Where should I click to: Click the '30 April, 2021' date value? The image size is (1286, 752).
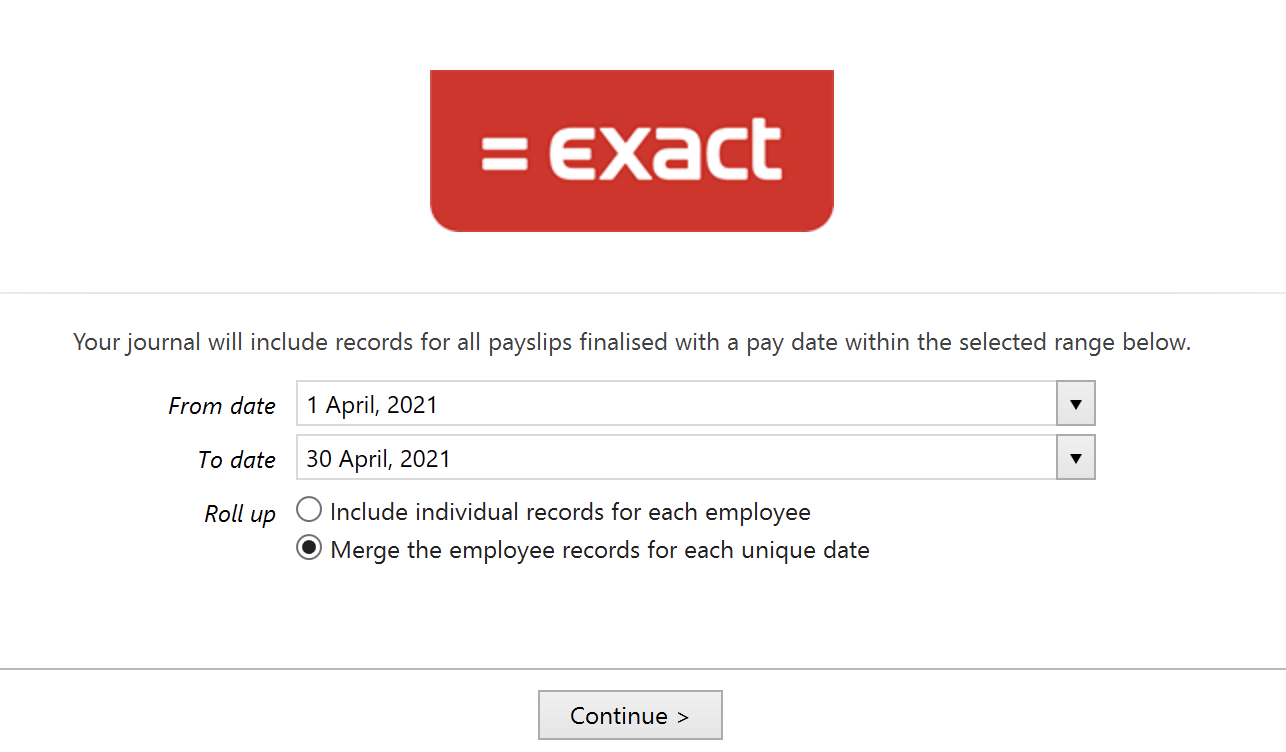click(x=378, y=459)
